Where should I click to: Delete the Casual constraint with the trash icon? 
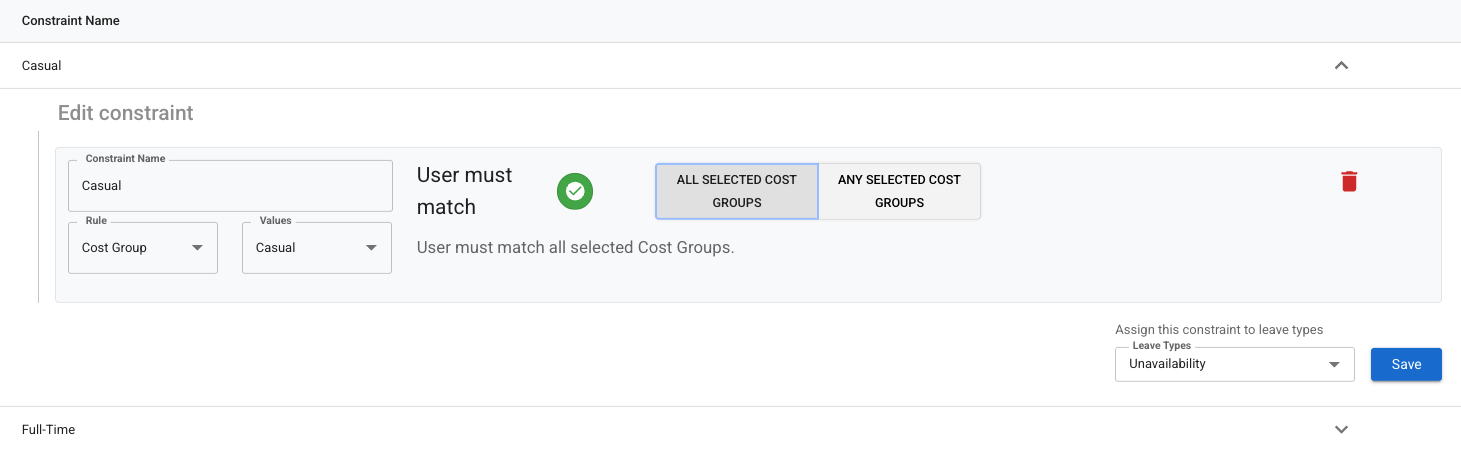pyautogui.click(x=1349, y=181)
